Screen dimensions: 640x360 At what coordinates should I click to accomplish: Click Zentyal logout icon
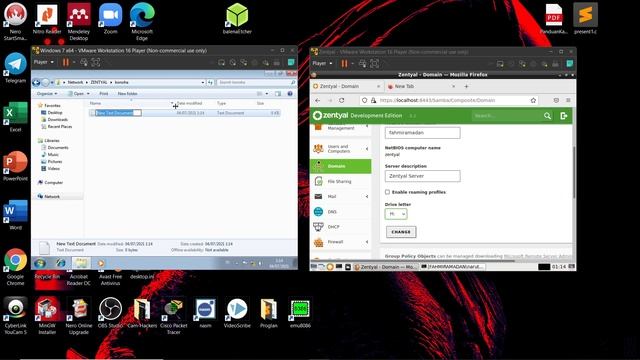pos(564,116)
